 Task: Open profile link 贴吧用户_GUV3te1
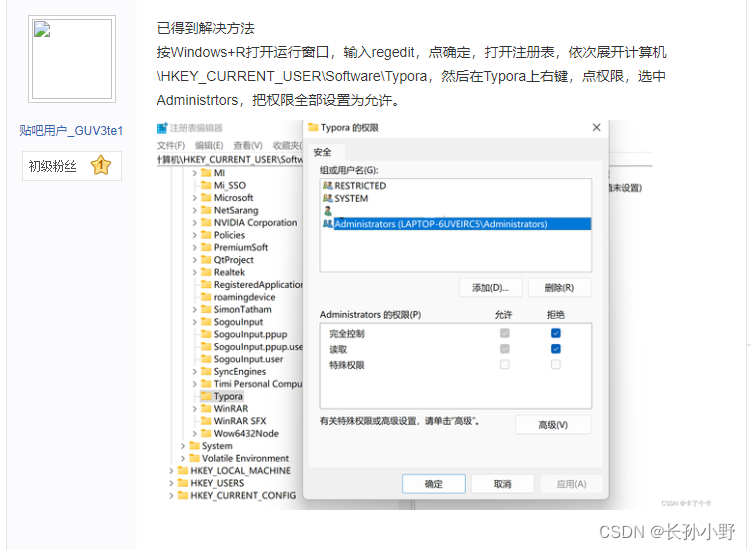pyautogui.click(x=71, y=131)
